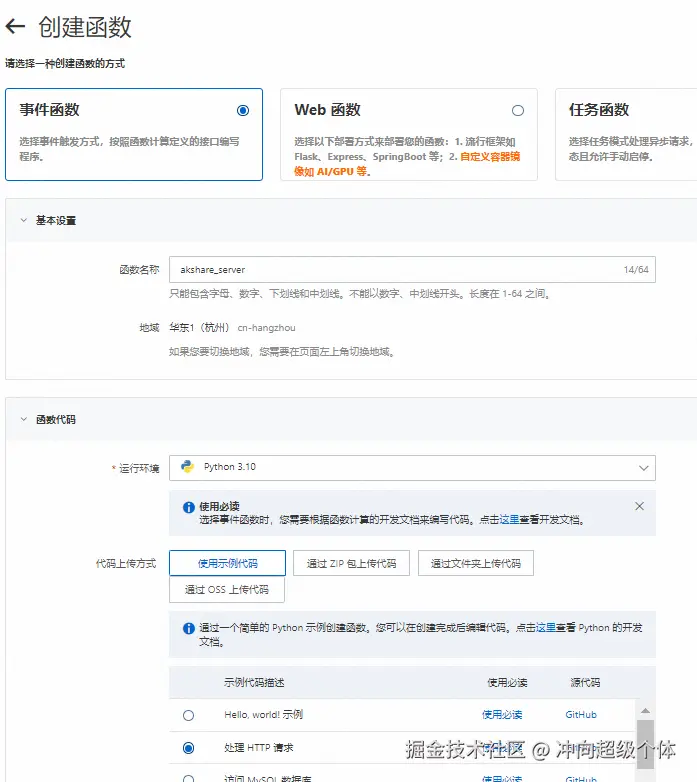Edit the 函数名称 input field
697x782 pixels.
(x=412, y=269)
